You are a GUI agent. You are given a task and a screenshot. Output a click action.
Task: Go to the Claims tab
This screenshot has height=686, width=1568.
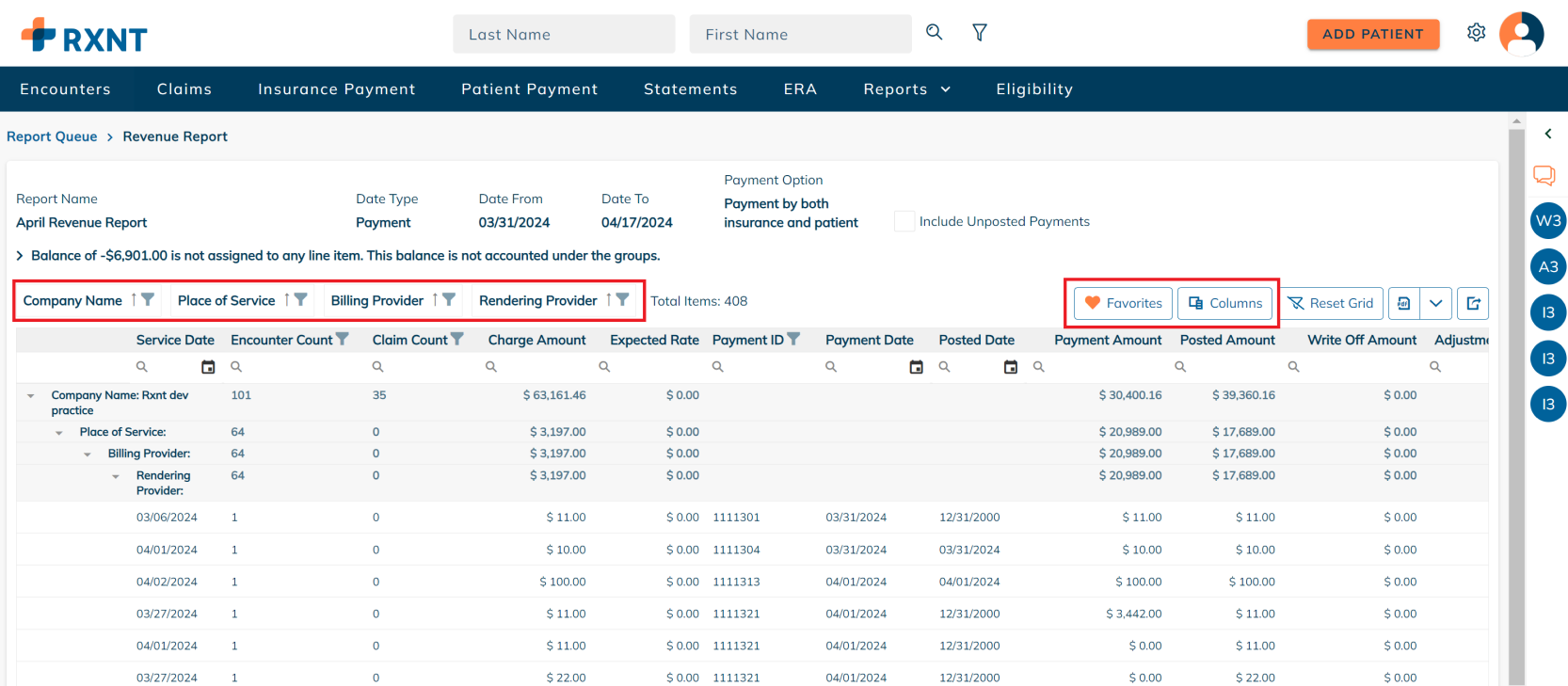[184, 89]
